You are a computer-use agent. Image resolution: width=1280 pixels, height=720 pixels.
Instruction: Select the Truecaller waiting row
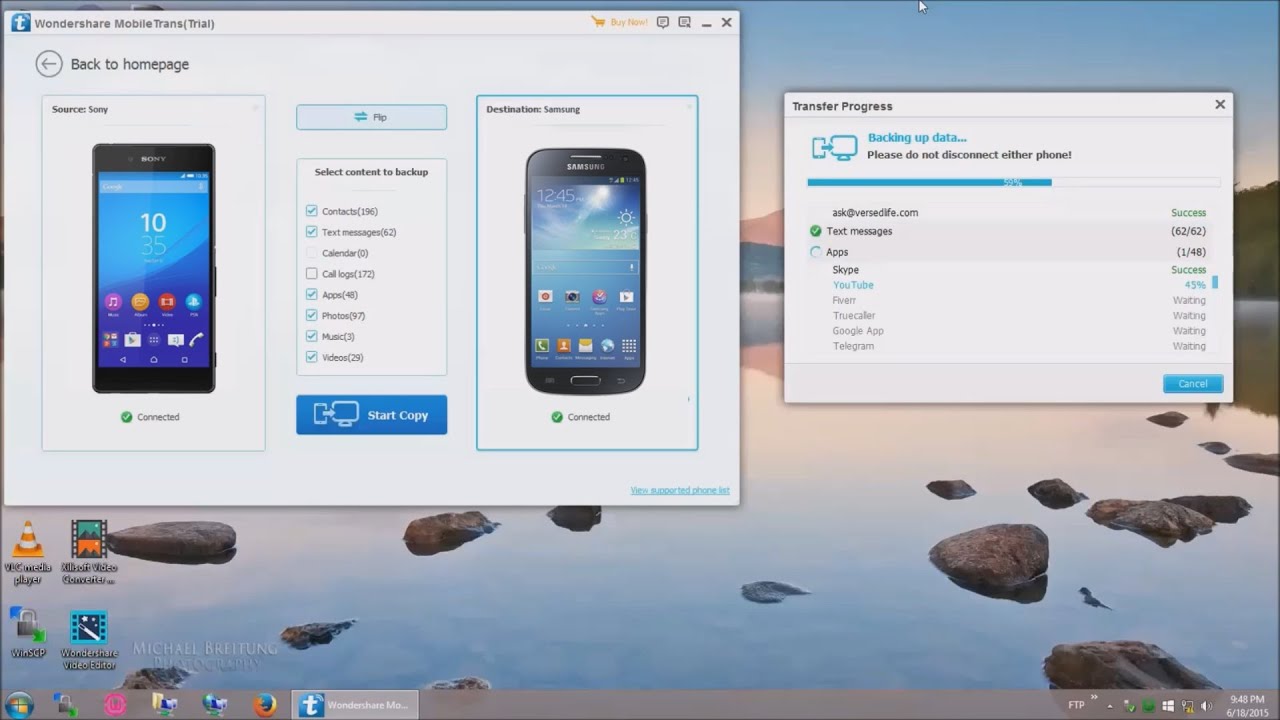click(1009, 316)
